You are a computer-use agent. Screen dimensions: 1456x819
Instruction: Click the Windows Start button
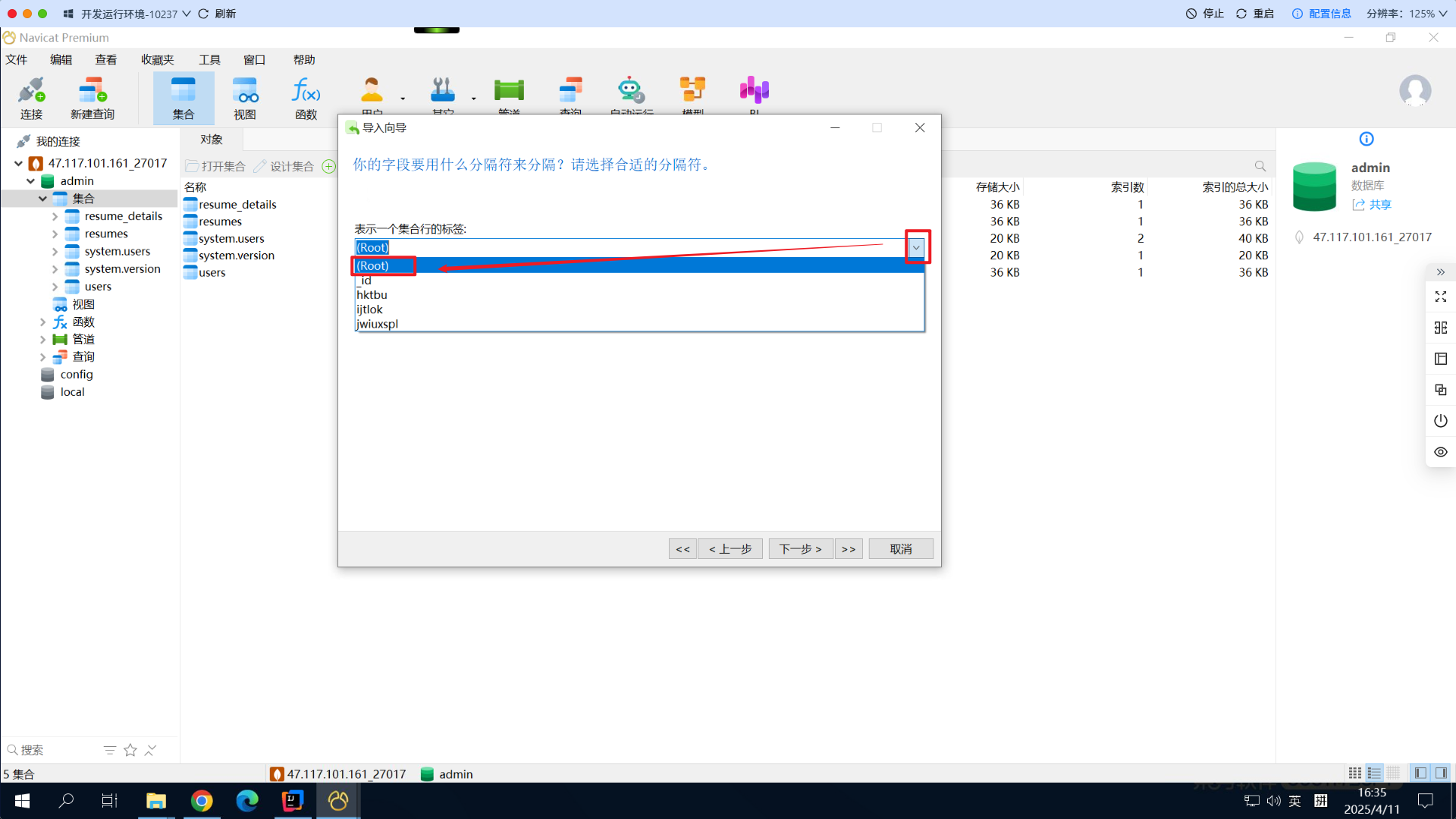[22, 801]
